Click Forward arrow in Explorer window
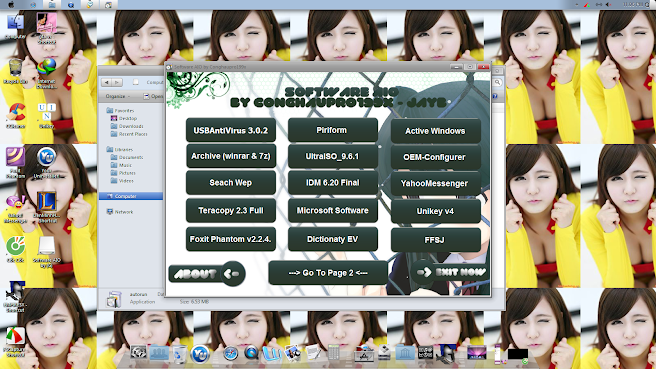The width and height of the screenshot is (656, 369). [117, 82]
